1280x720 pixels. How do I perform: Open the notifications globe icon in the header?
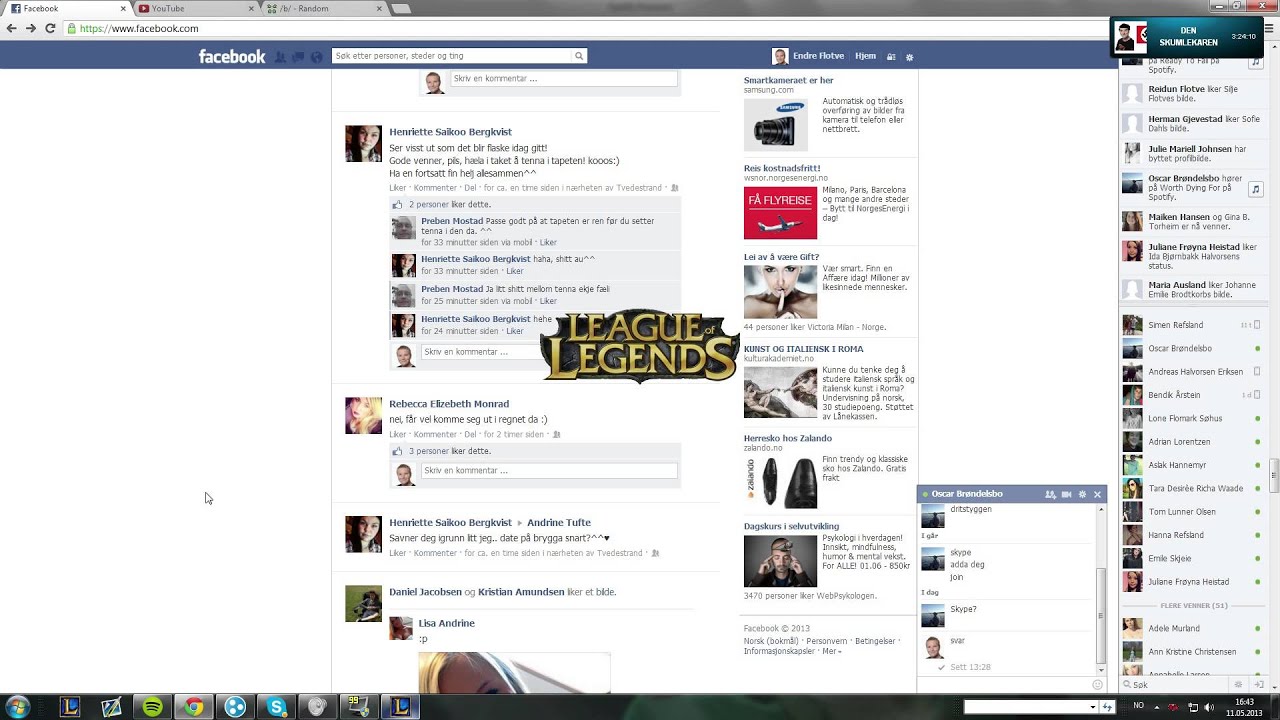pos(316,57)
